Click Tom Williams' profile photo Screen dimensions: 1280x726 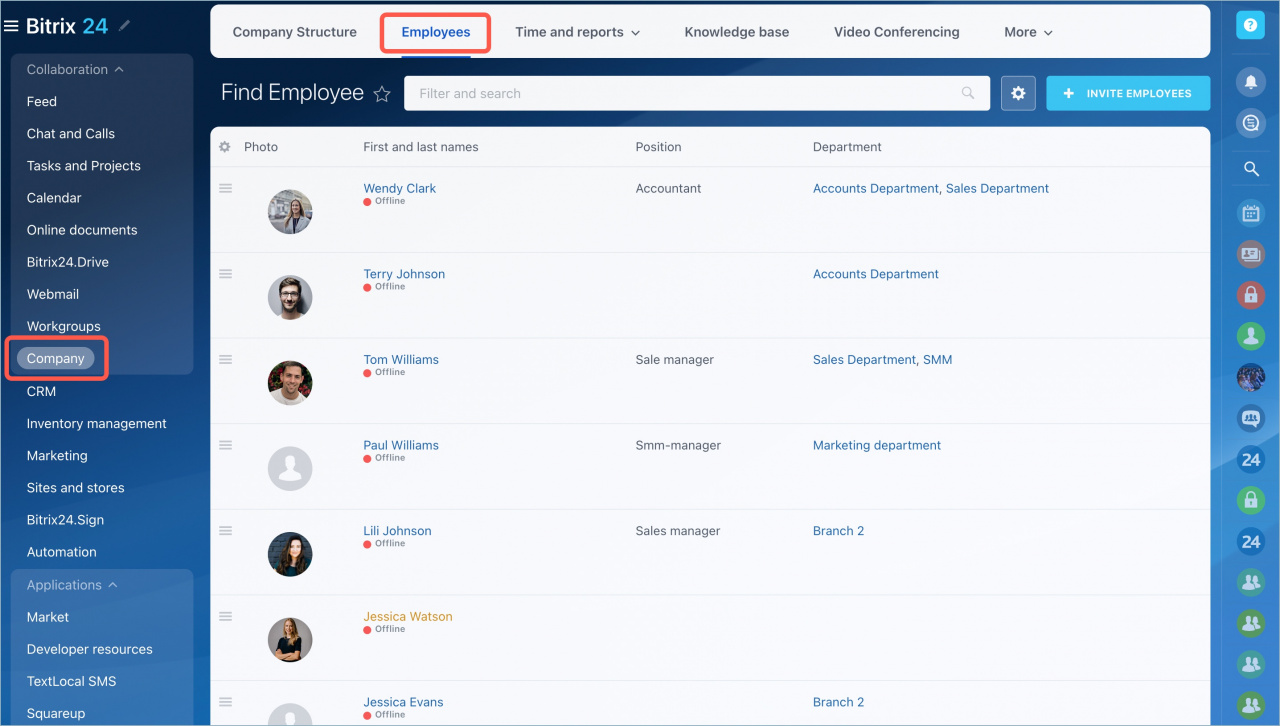coord(290,383)
